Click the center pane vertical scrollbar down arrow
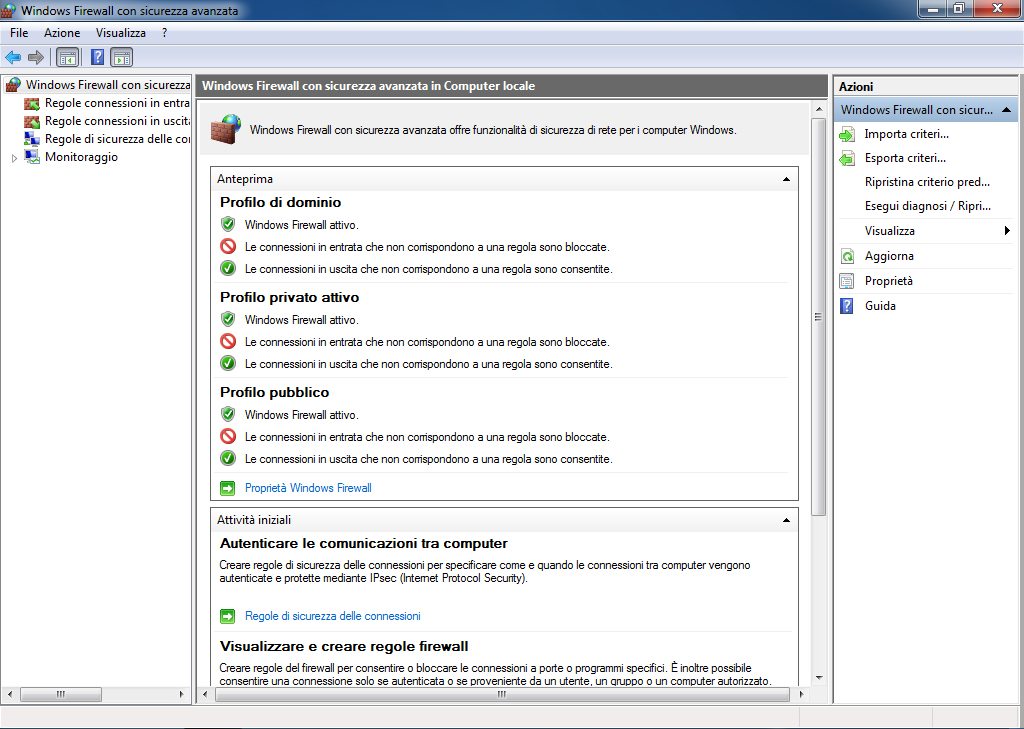 click(x=819, y=677)
